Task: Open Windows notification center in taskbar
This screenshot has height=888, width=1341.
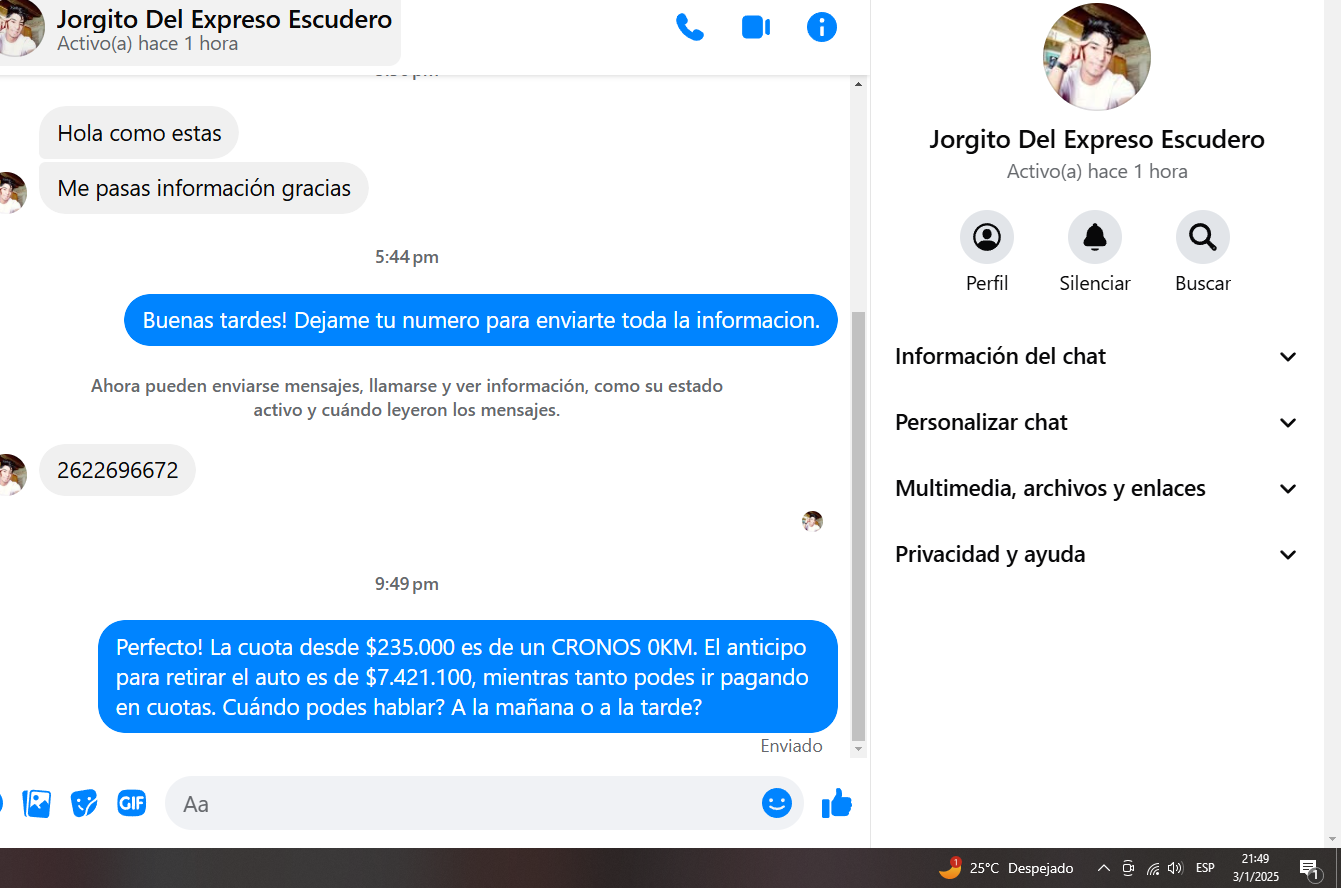Action: coord(1308,868)
